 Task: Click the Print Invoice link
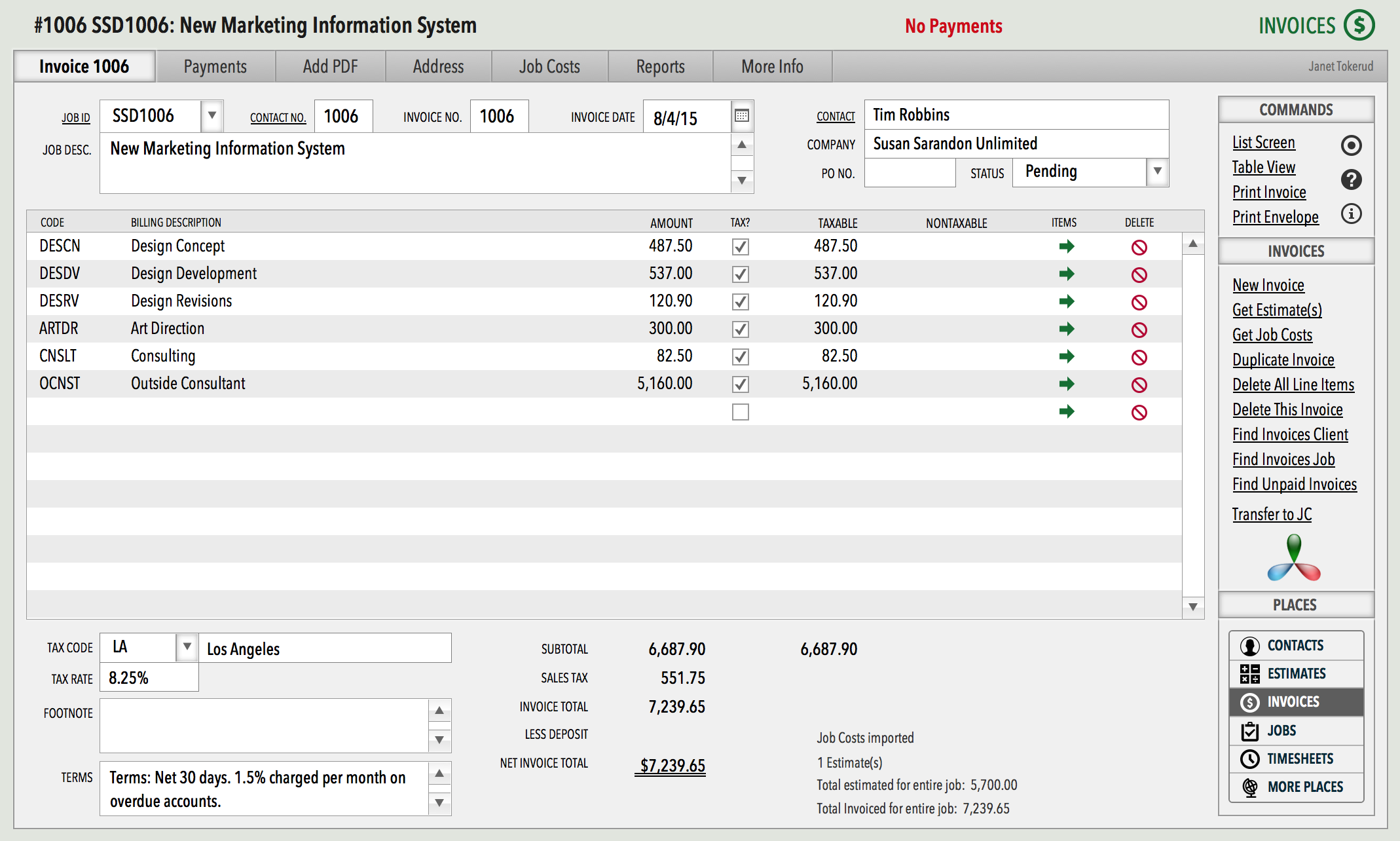click(x=1268, y=192)
